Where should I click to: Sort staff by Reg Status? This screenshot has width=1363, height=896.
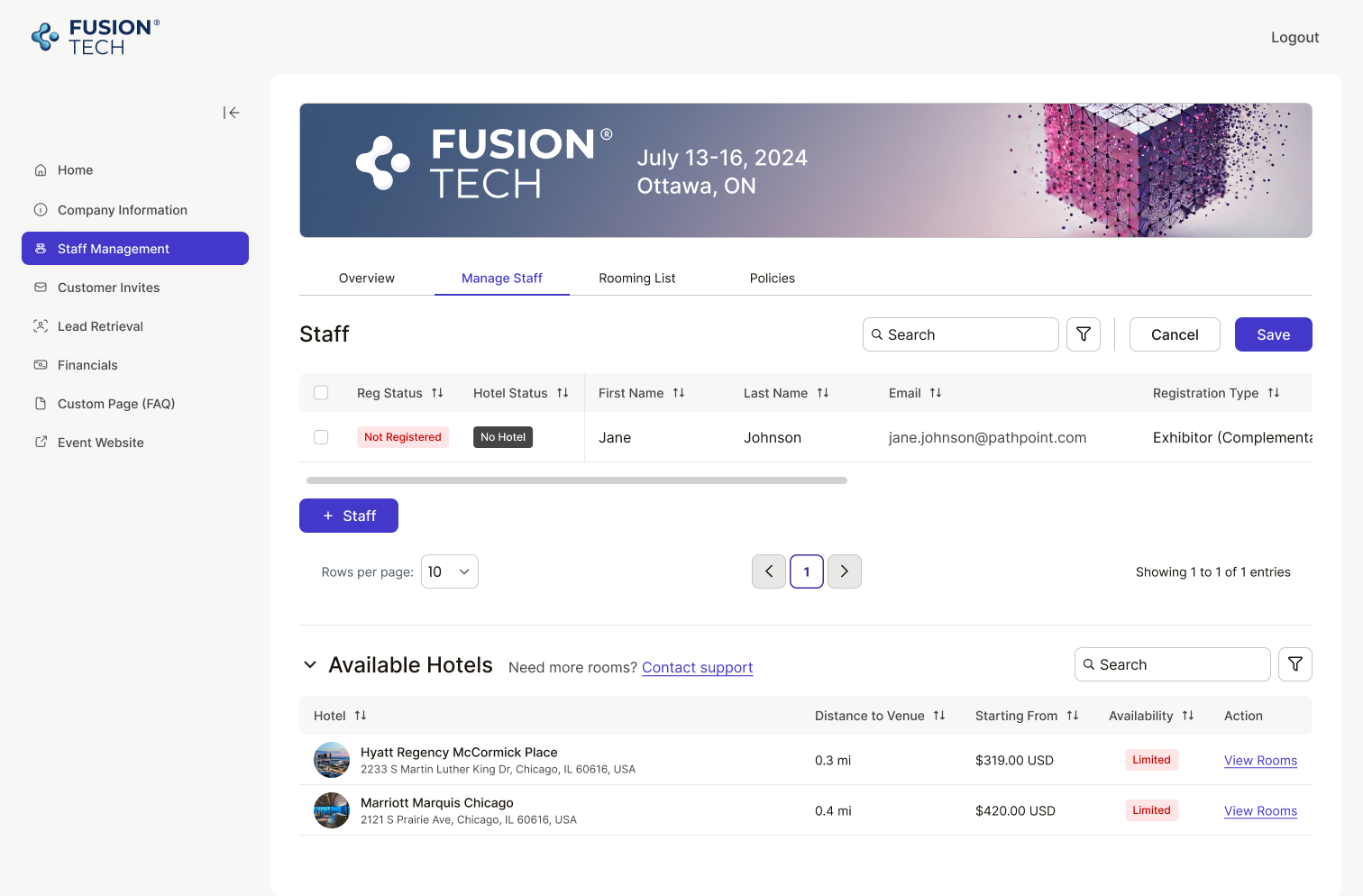tap(437, 393)
